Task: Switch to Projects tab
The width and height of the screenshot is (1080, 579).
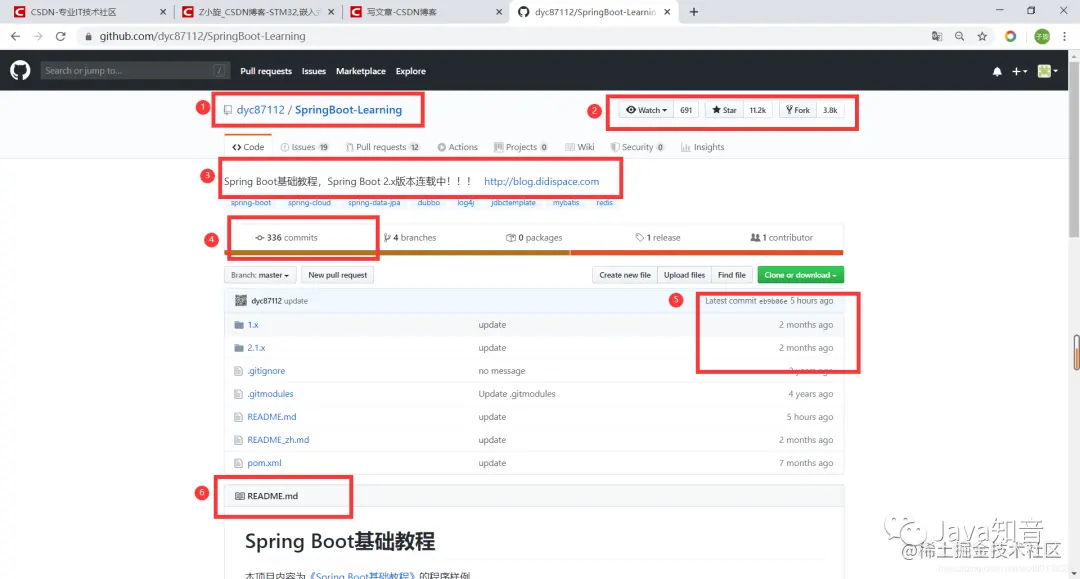Action: point(521,147)
